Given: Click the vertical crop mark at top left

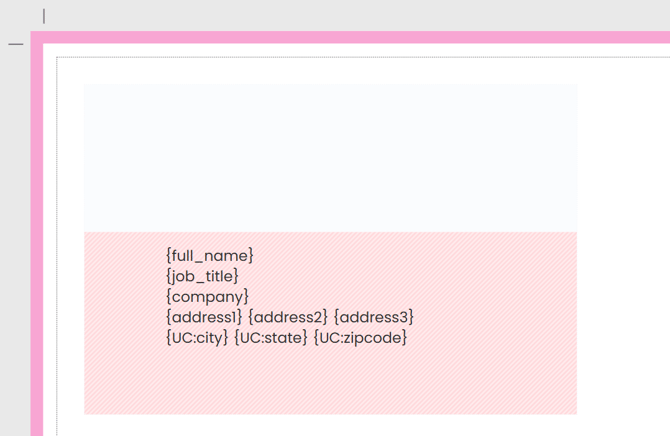Looking at the screenshot, I should tap(44, 16).
